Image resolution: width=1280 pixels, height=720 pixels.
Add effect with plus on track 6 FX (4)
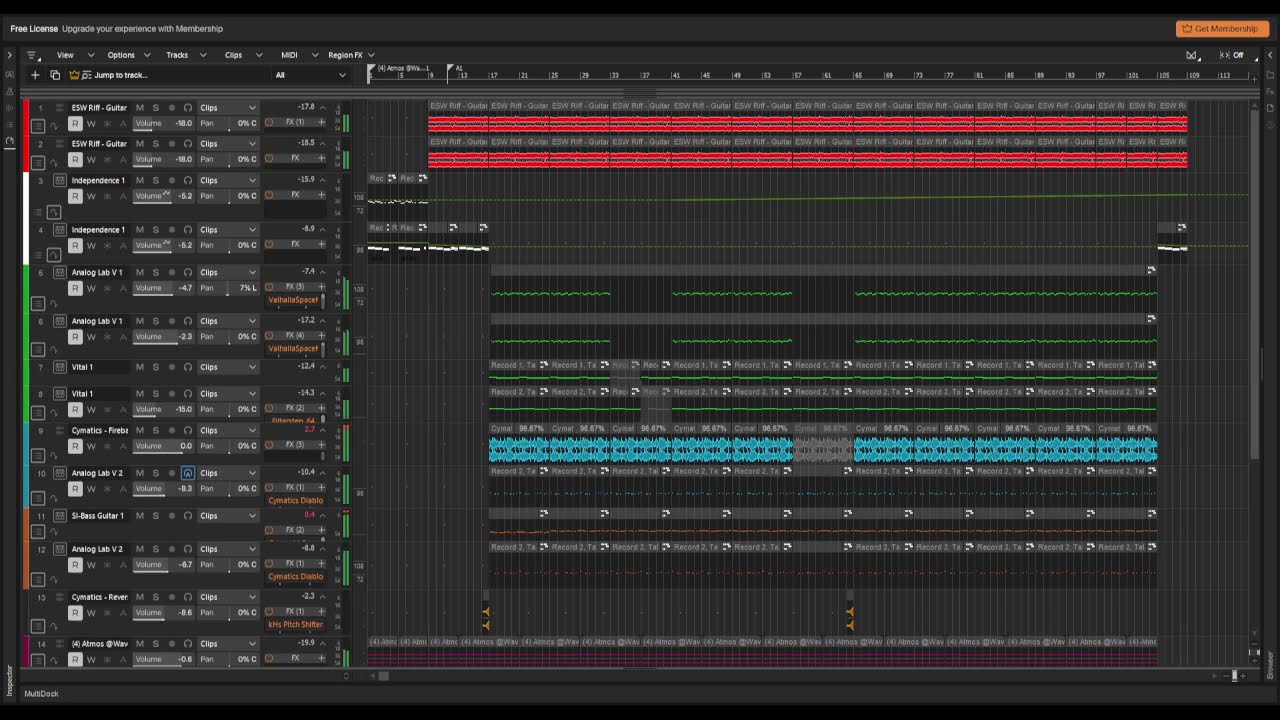[321, 336]
